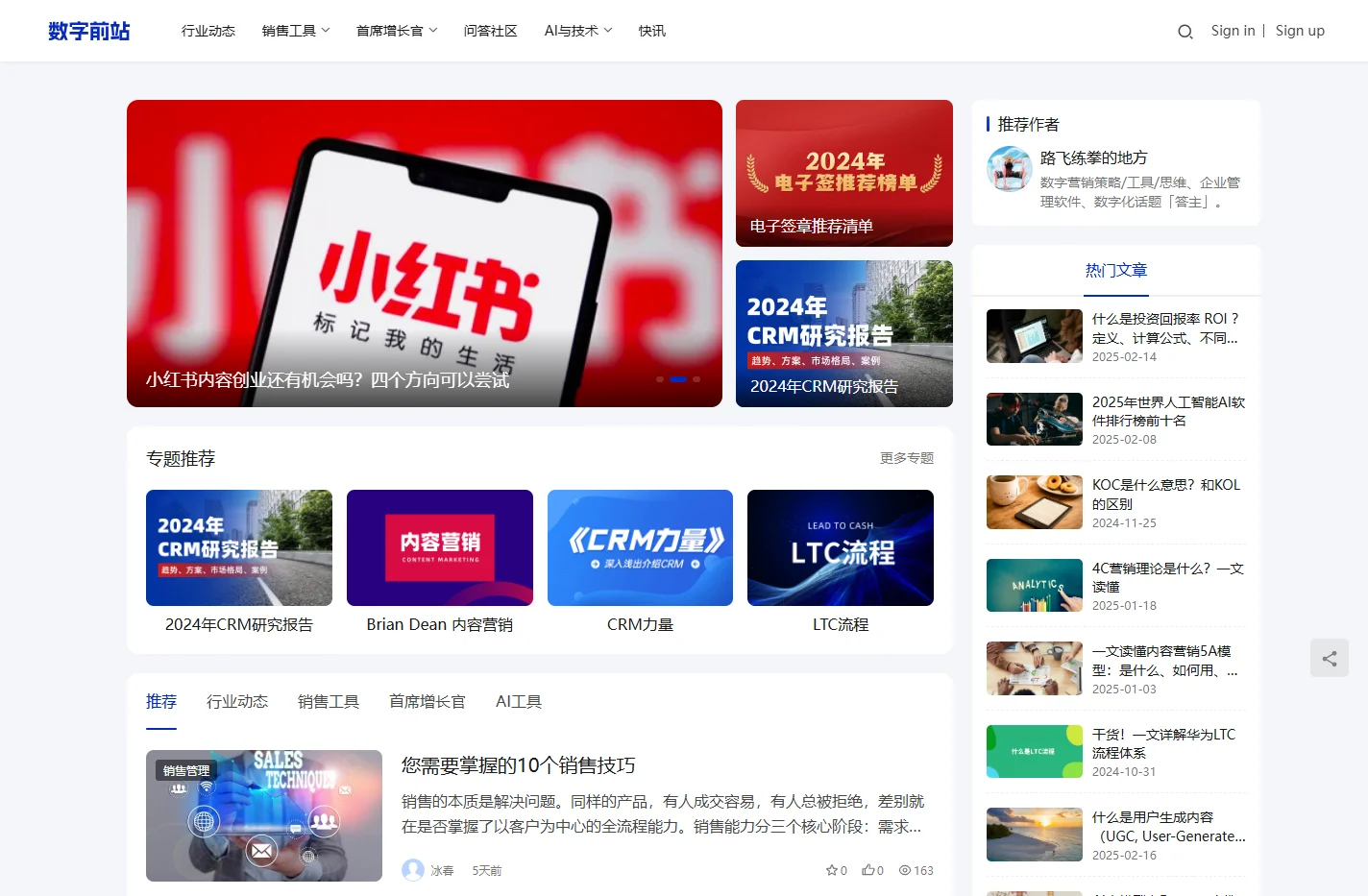The image size is (1368, 896).
Task: Open the 2024年CRM研究报告 topic card
Action: 239,562
